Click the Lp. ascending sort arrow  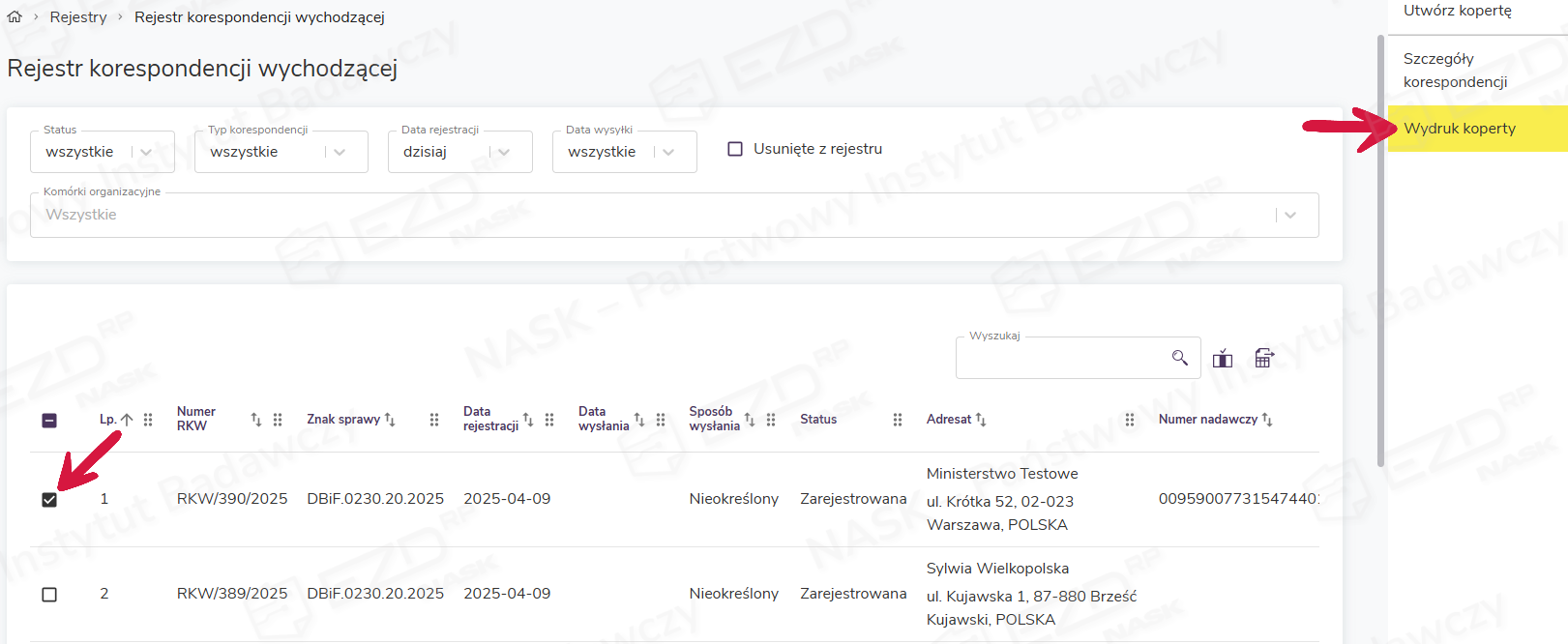pos(127,420)
